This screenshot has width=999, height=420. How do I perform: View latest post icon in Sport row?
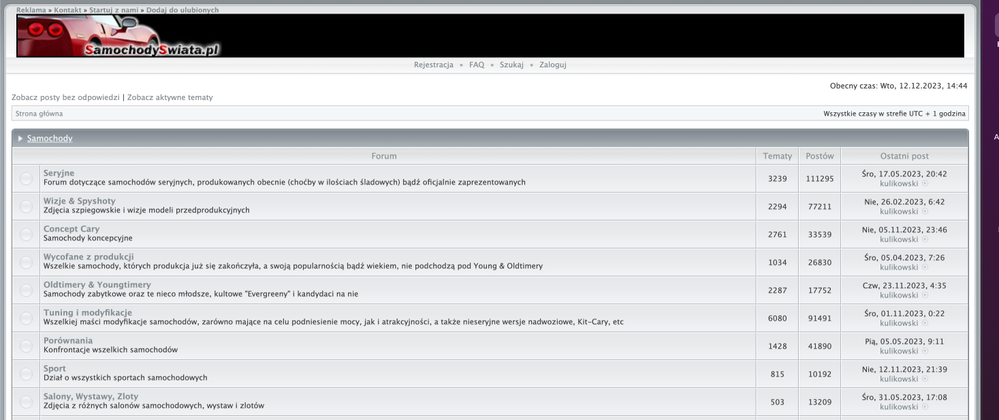[925, 380]
